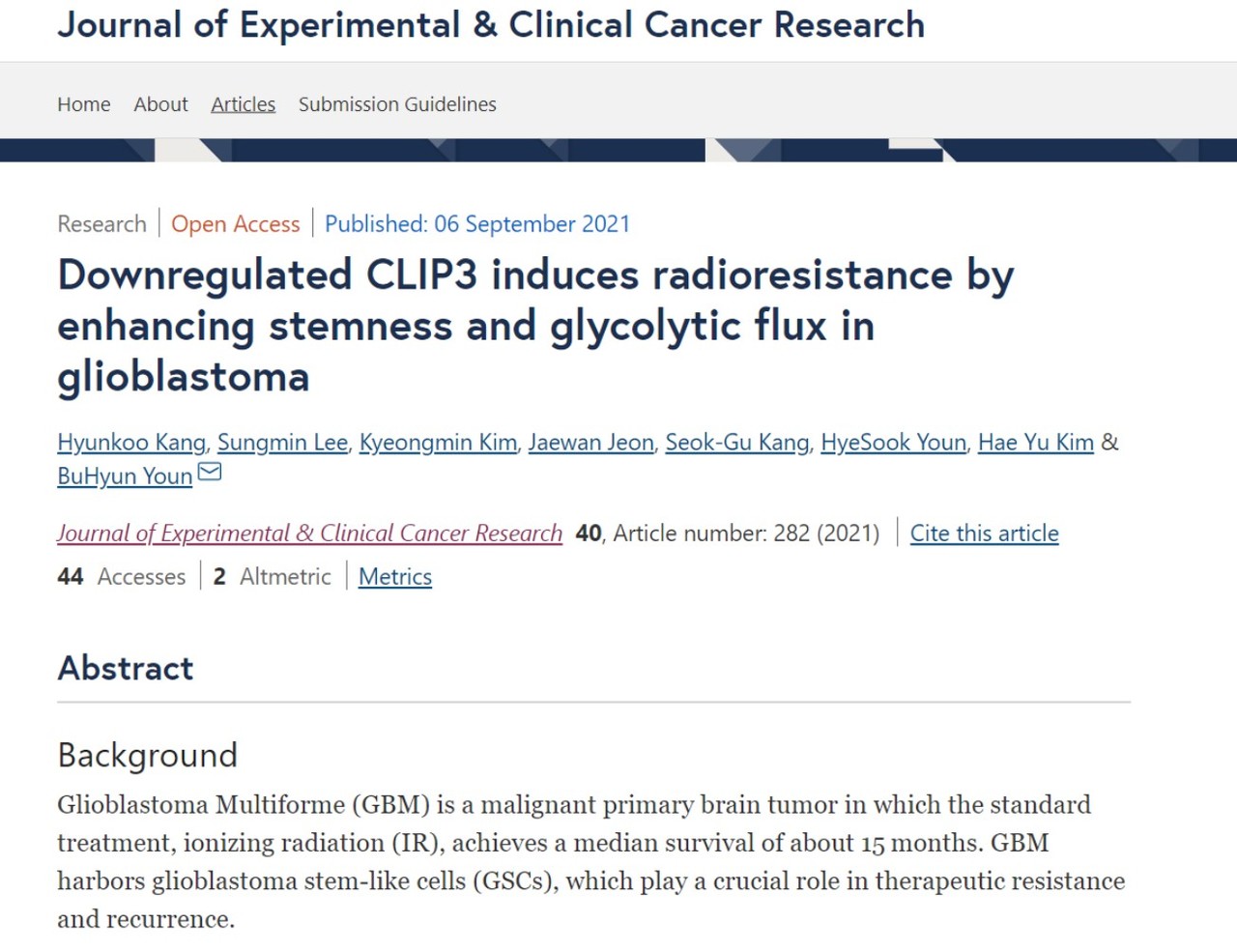Click author link Hyunkoo Kang
The width and height of the screenshot is (1237, 952).
[131, 443]
